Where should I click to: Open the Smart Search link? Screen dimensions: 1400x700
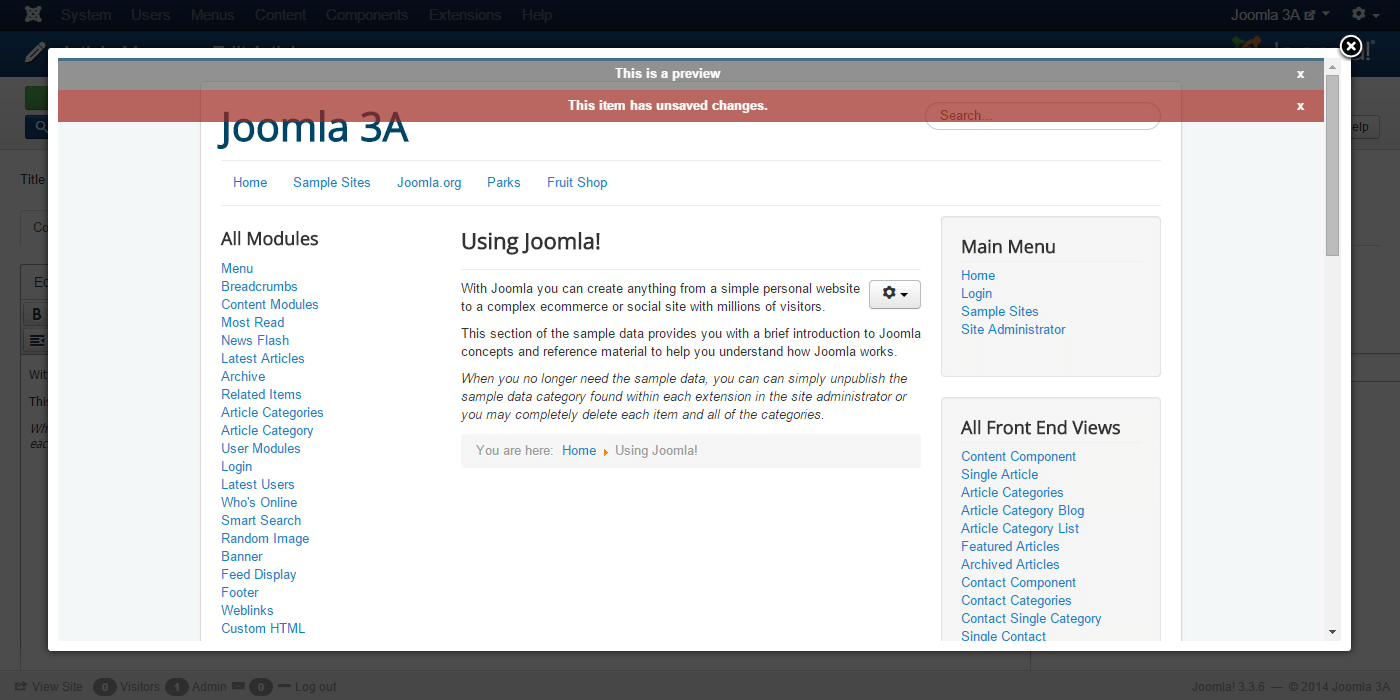tap(261, 521)
